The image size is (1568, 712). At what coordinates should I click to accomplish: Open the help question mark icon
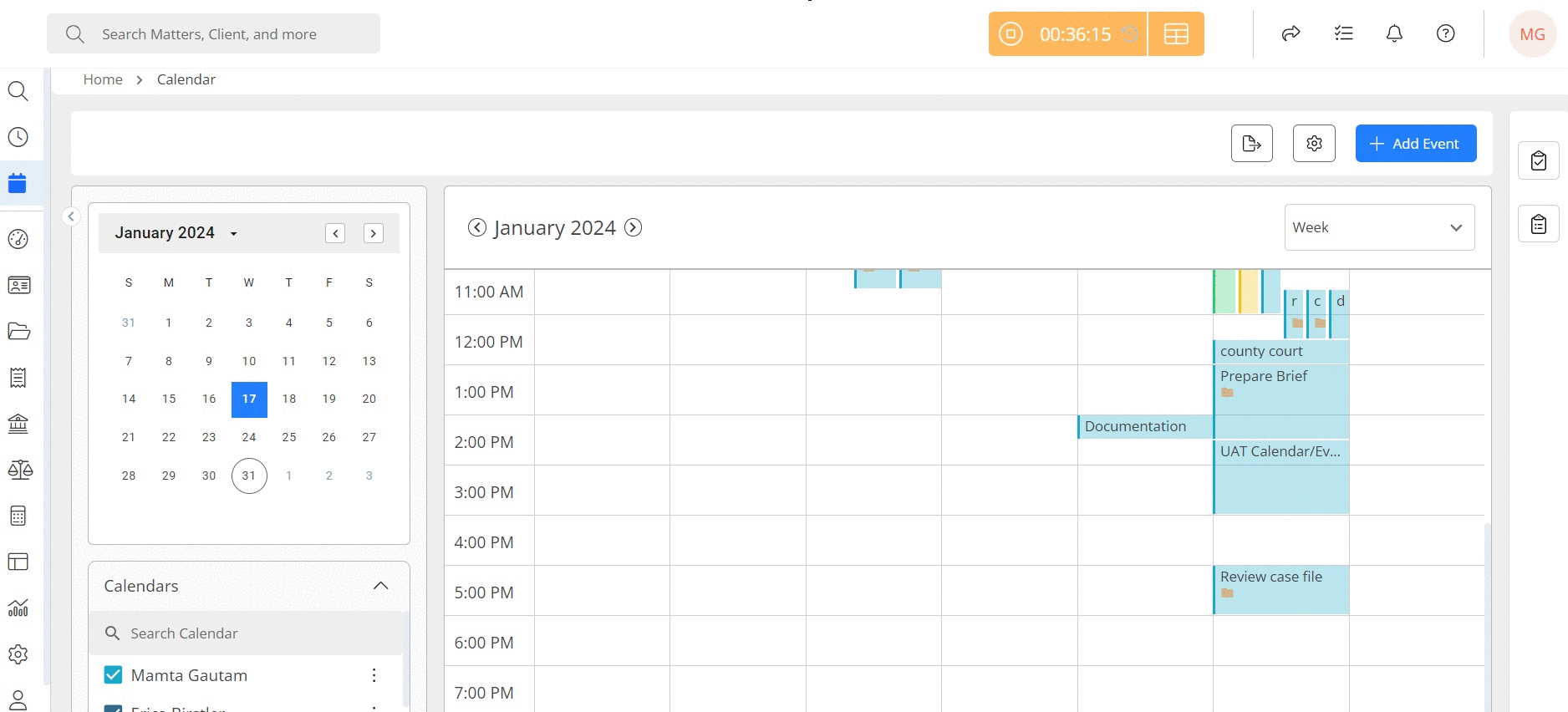pyautogui.click(x=1445, y=33)
